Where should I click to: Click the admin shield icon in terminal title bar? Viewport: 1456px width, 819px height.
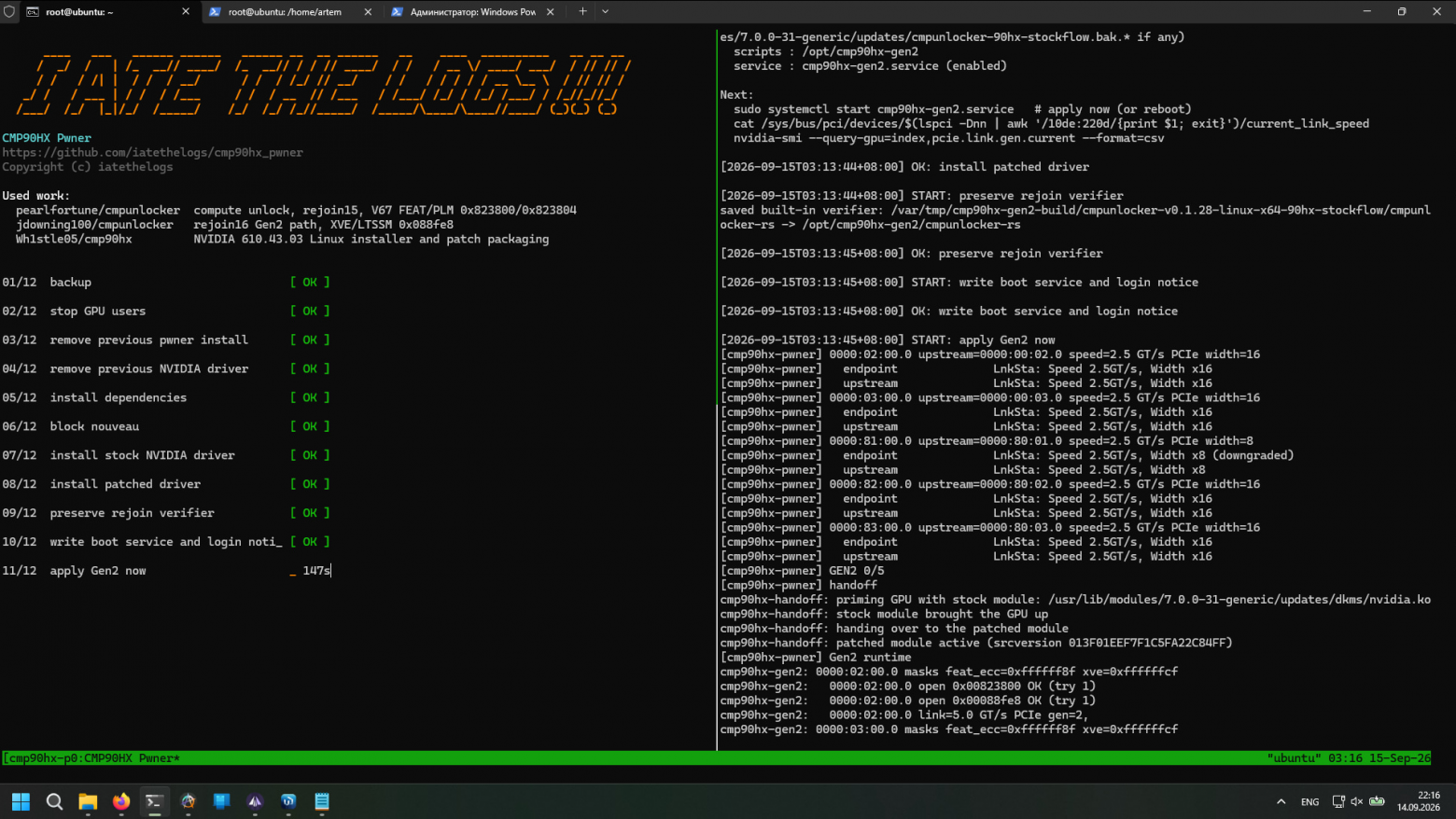[9, 12]
